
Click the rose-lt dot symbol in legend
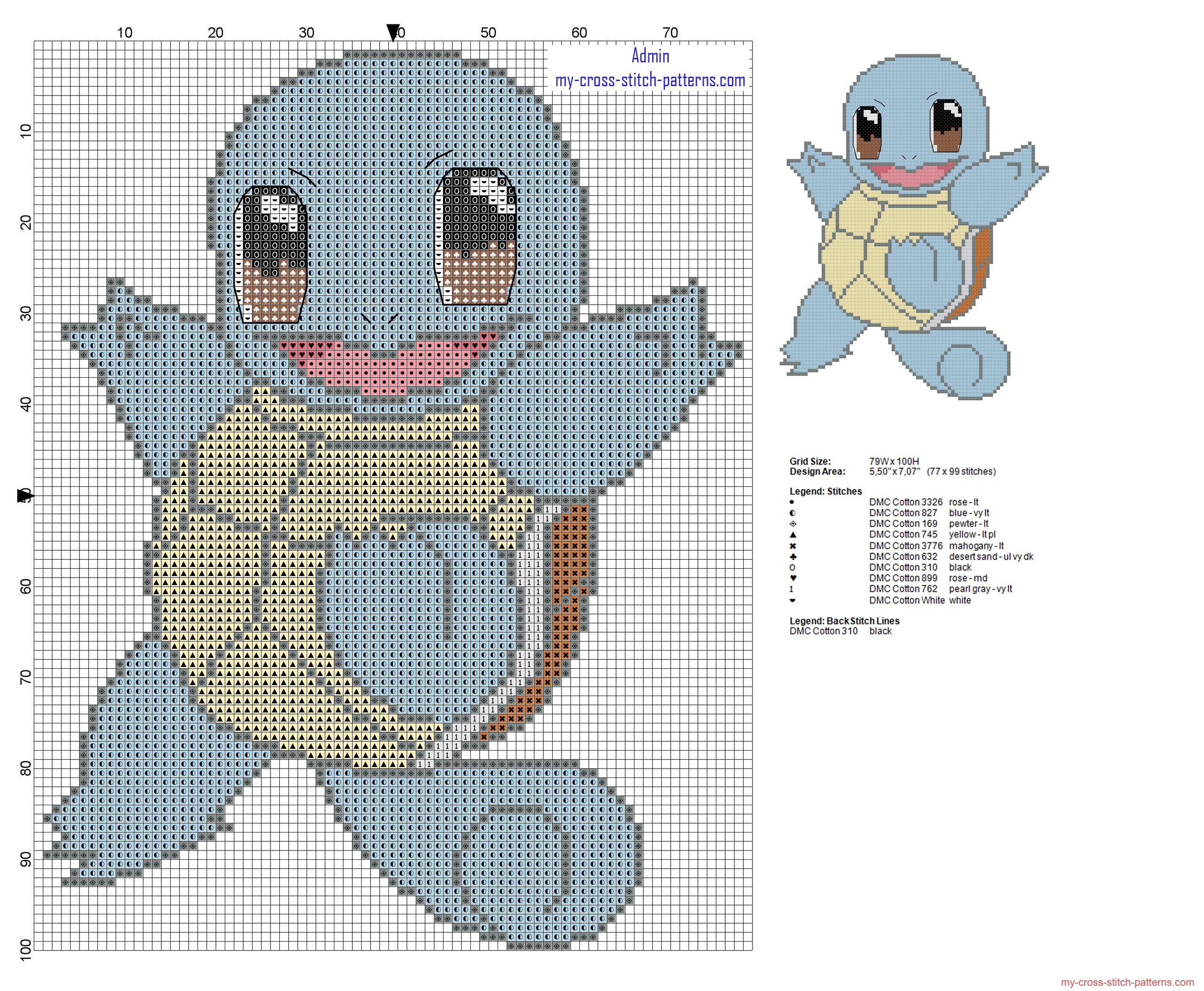click(x=792, y=502)
